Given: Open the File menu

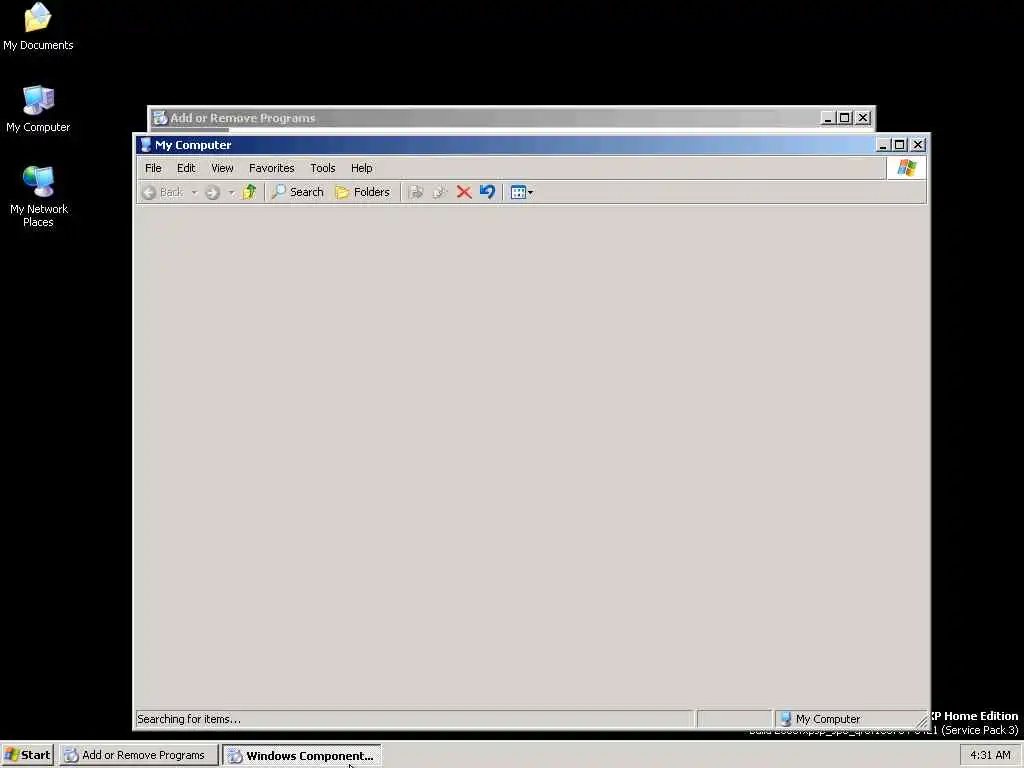Looking at the screenshot, I should 153,168.
